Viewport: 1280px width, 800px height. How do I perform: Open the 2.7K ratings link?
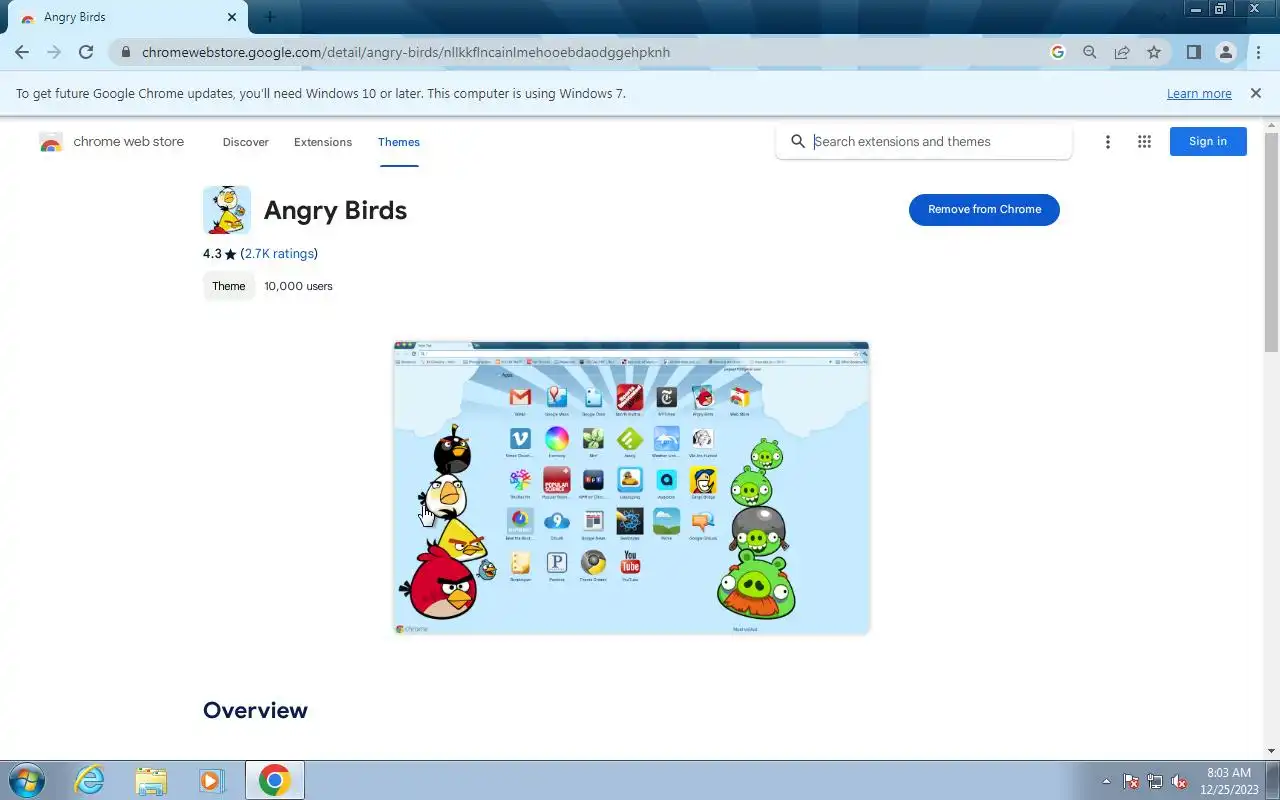point(279,254)
